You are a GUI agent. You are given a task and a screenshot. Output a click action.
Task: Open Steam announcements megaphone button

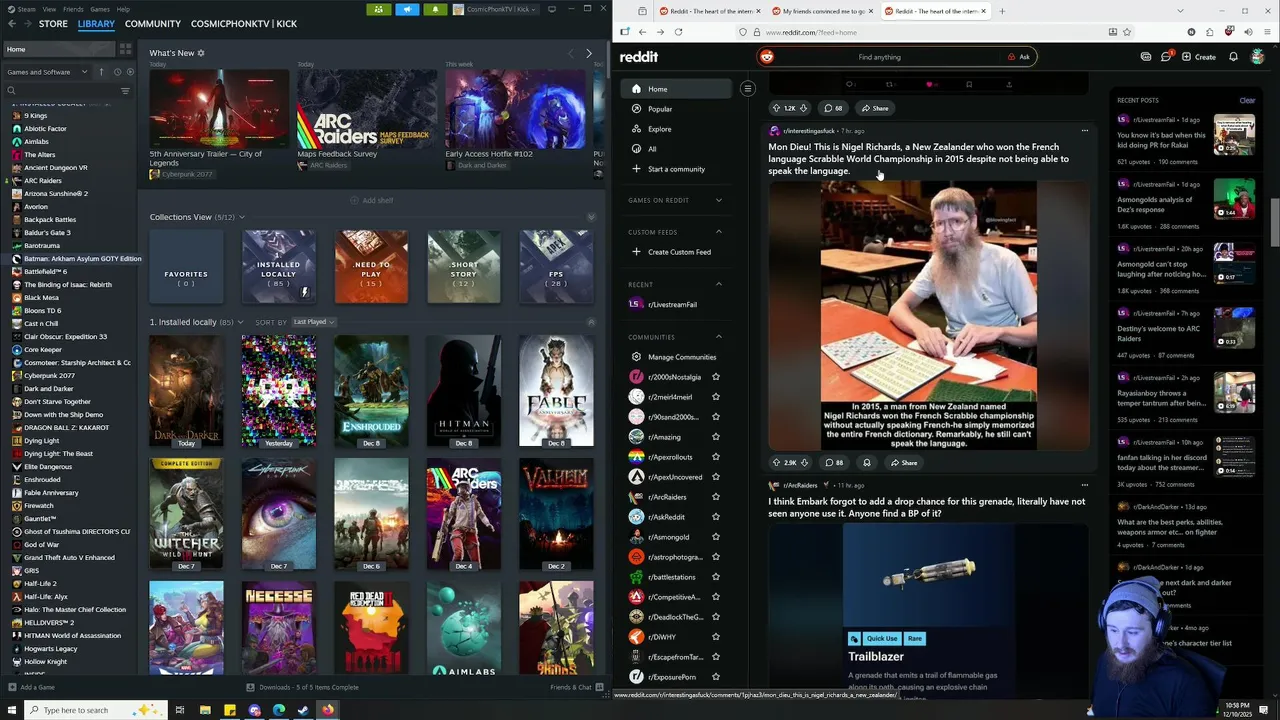click(x=407, y=9)
